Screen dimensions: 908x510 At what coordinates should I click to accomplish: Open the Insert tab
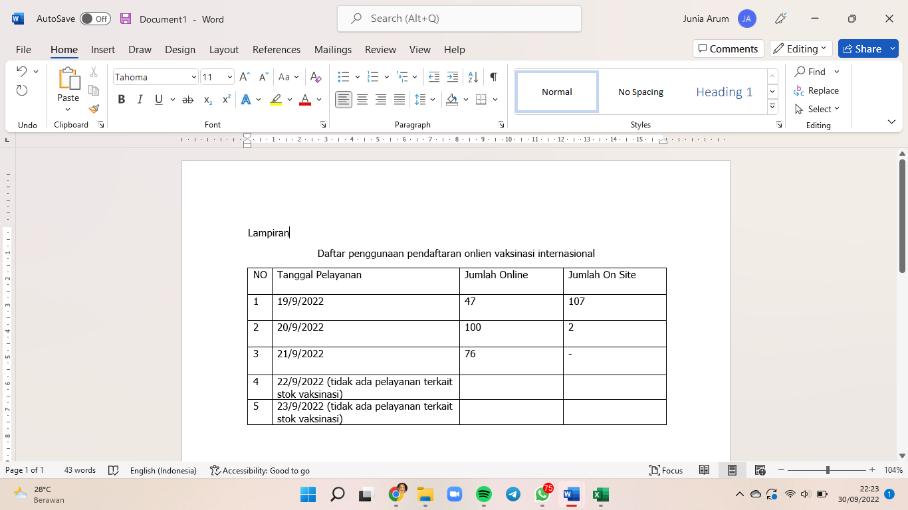103,50
